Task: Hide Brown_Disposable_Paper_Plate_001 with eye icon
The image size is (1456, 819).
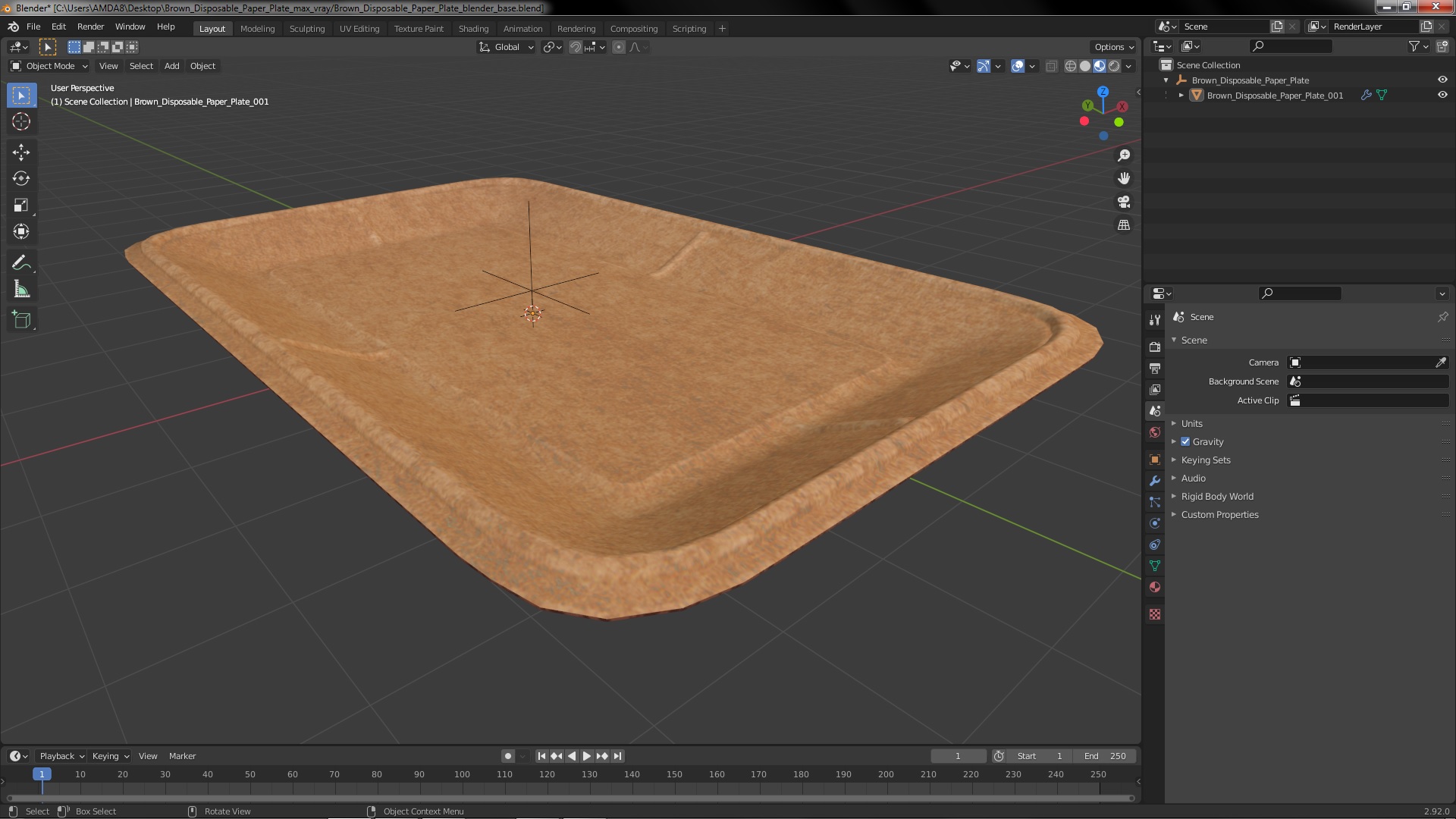Action: [1442, 96]
